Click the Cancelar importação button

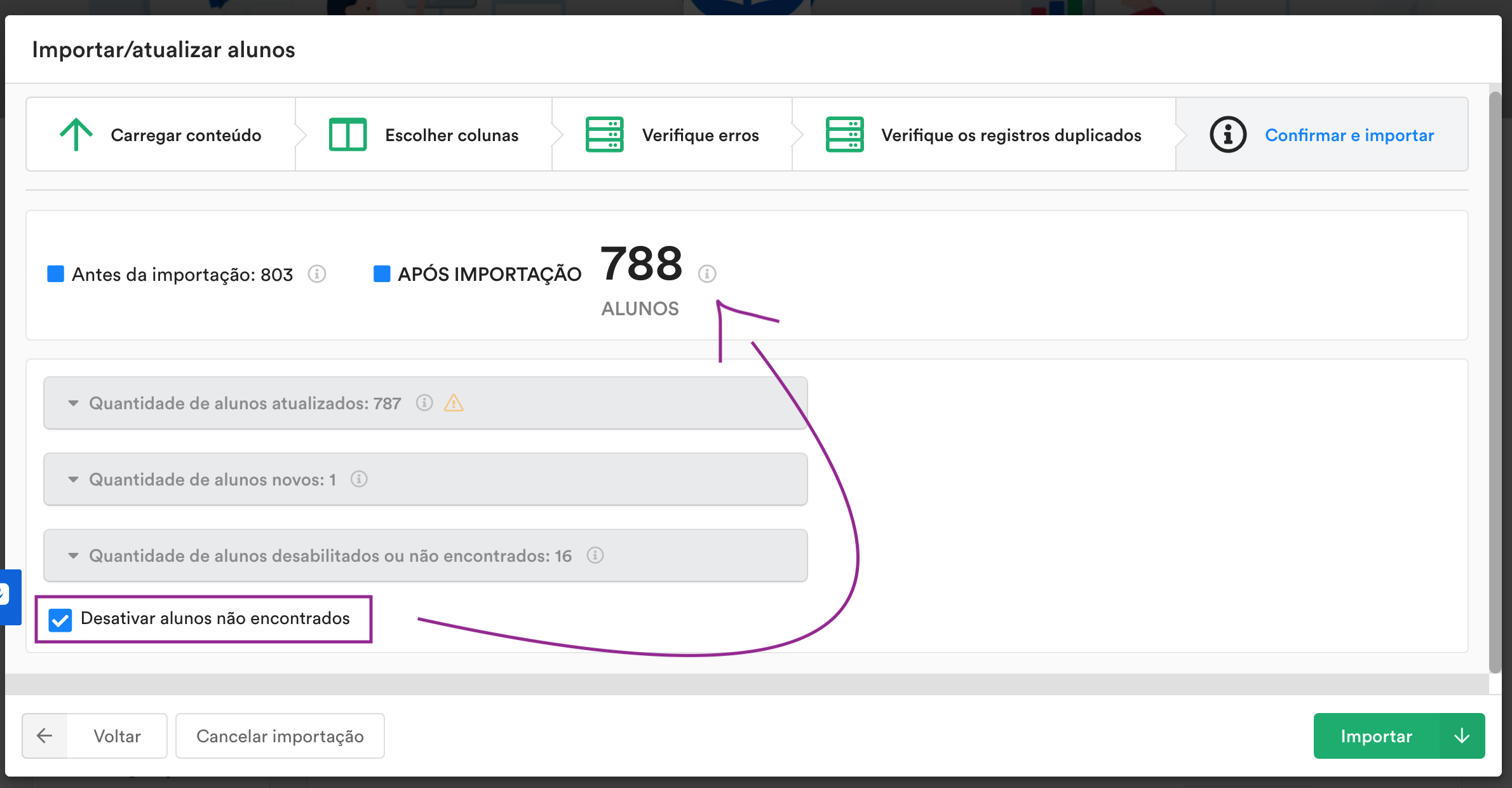point(280,735)
